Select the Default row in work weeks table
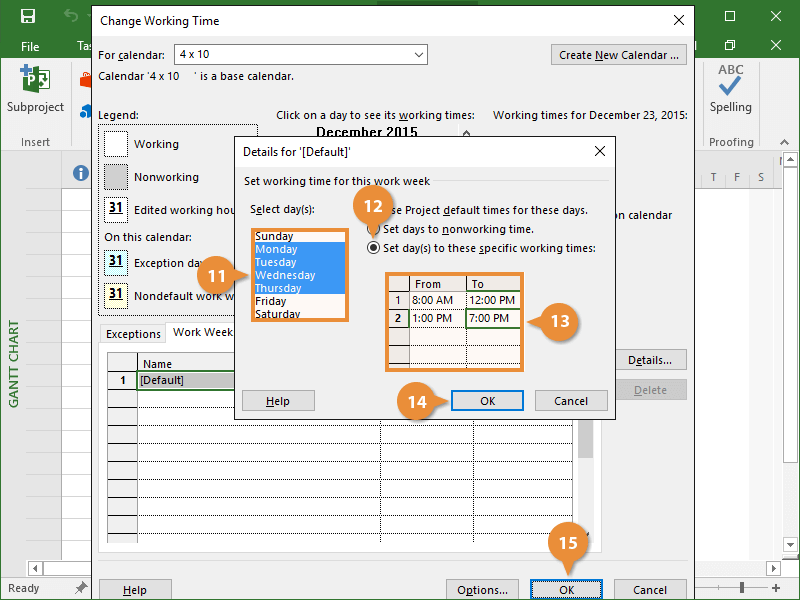The height and width of the screenshot is (600, 800). pyautogui.click(x=185, y=380)
